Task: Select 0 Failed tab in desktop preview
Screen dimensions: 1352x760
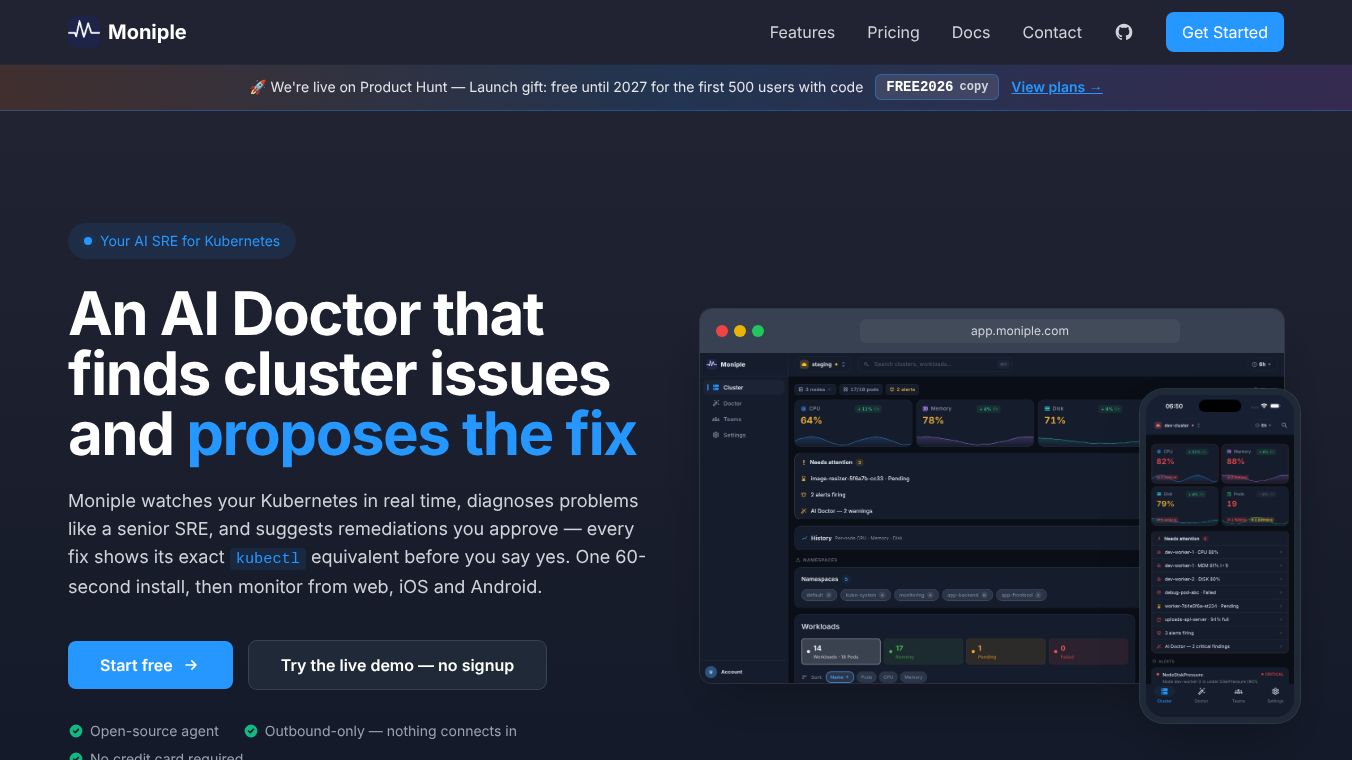Action: pos(1087,652)
